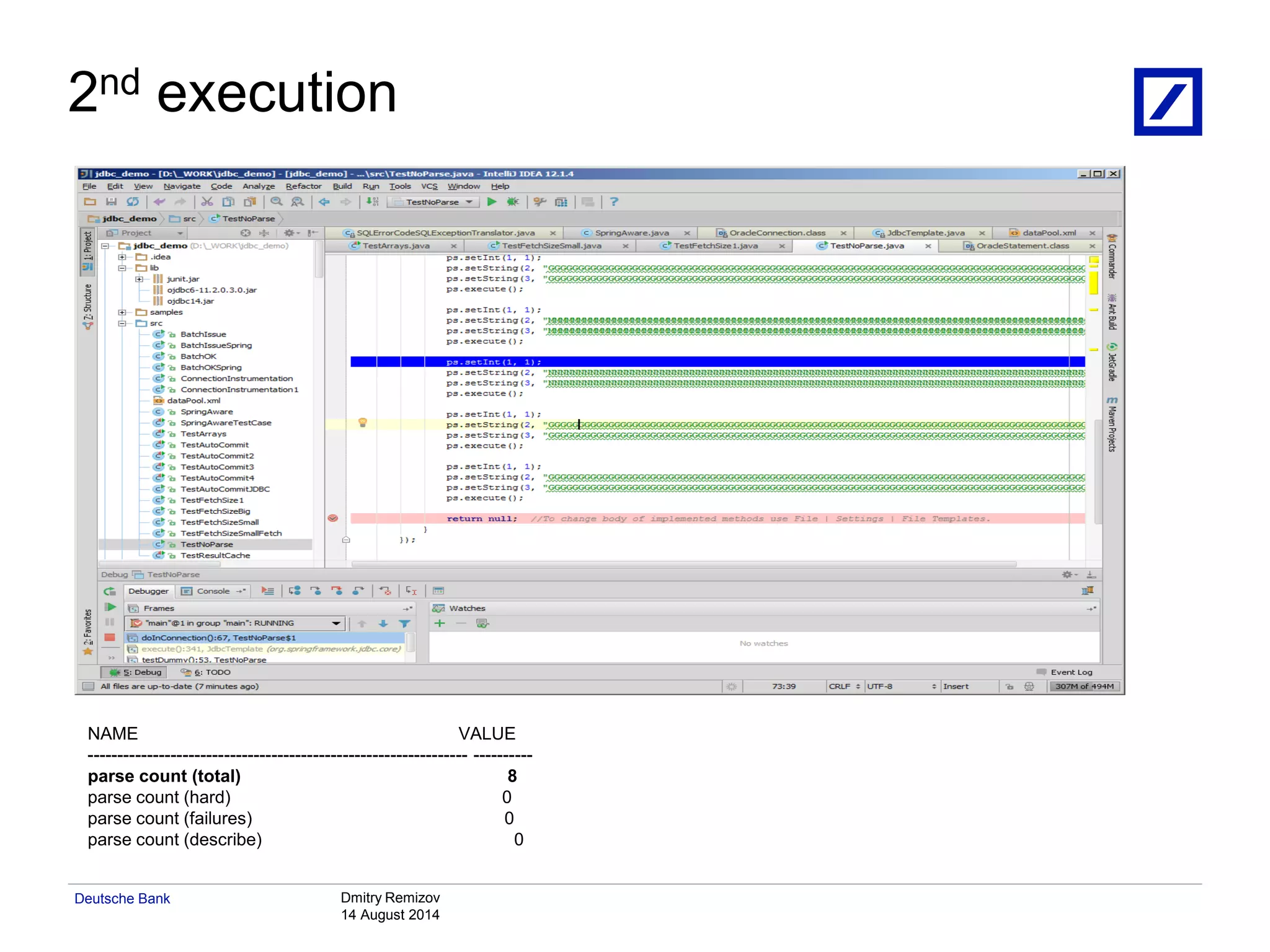Click the Cut scissors icon
Screen dimensions: 1270x952
point(207,202)
